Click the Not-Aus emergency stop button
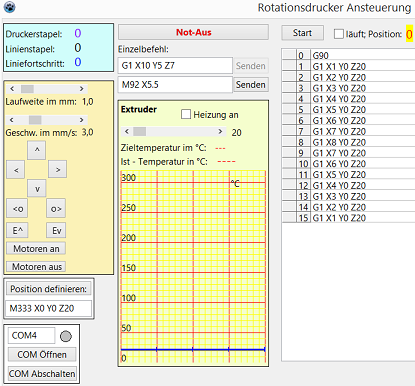 pyautogui.click(x=193, y=32)
